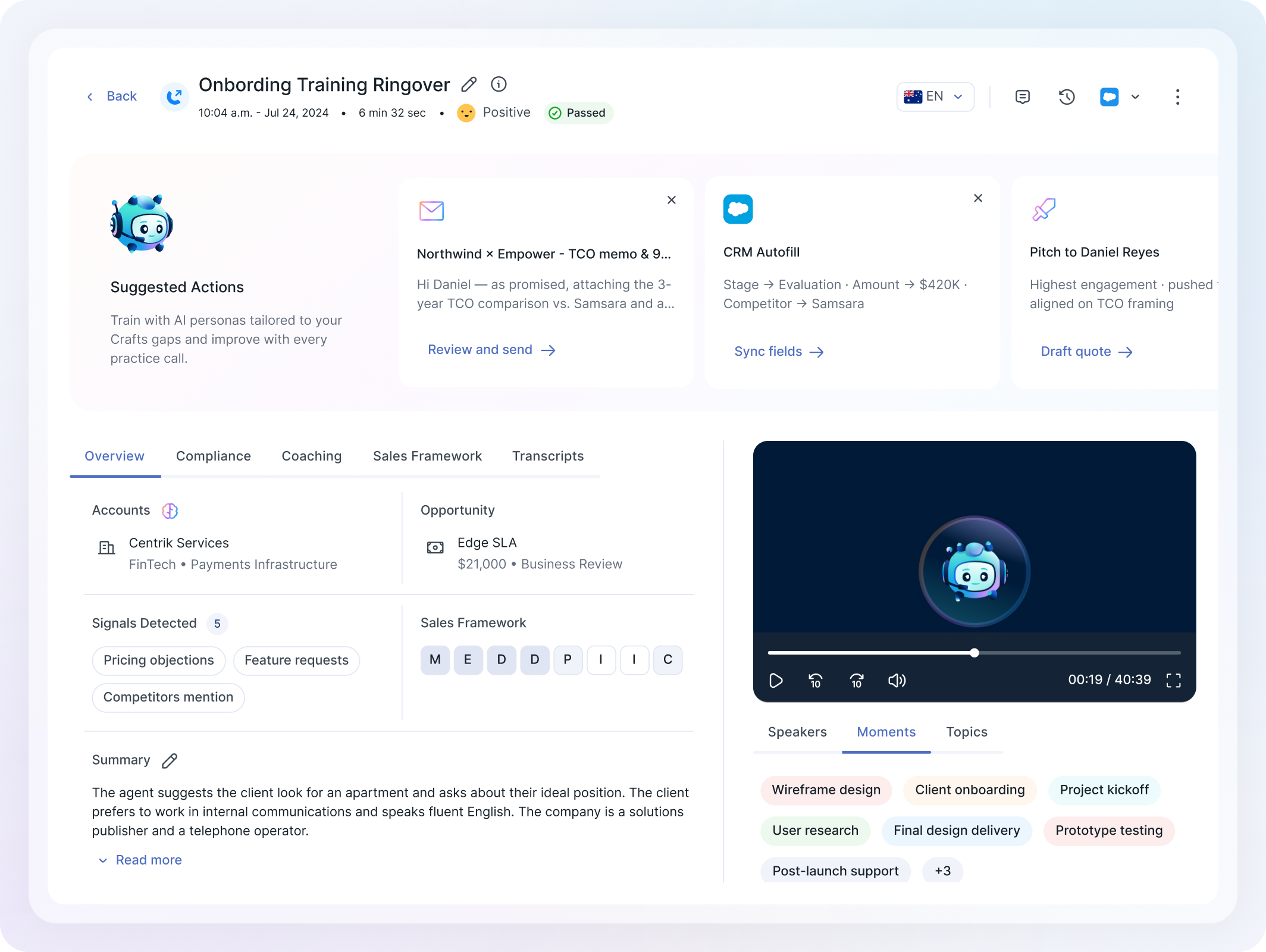Edit the Summary with the pencil icon

coord(170,760)
